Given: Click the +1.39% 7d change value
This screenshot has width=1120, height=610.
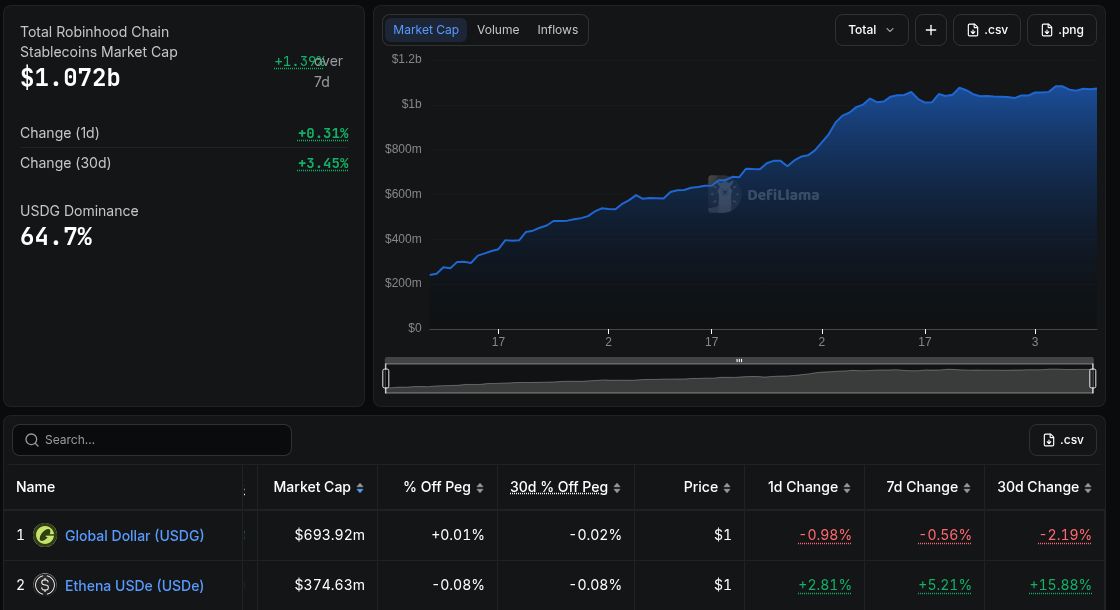Looking at the screenshot, I should click(299, 61).
